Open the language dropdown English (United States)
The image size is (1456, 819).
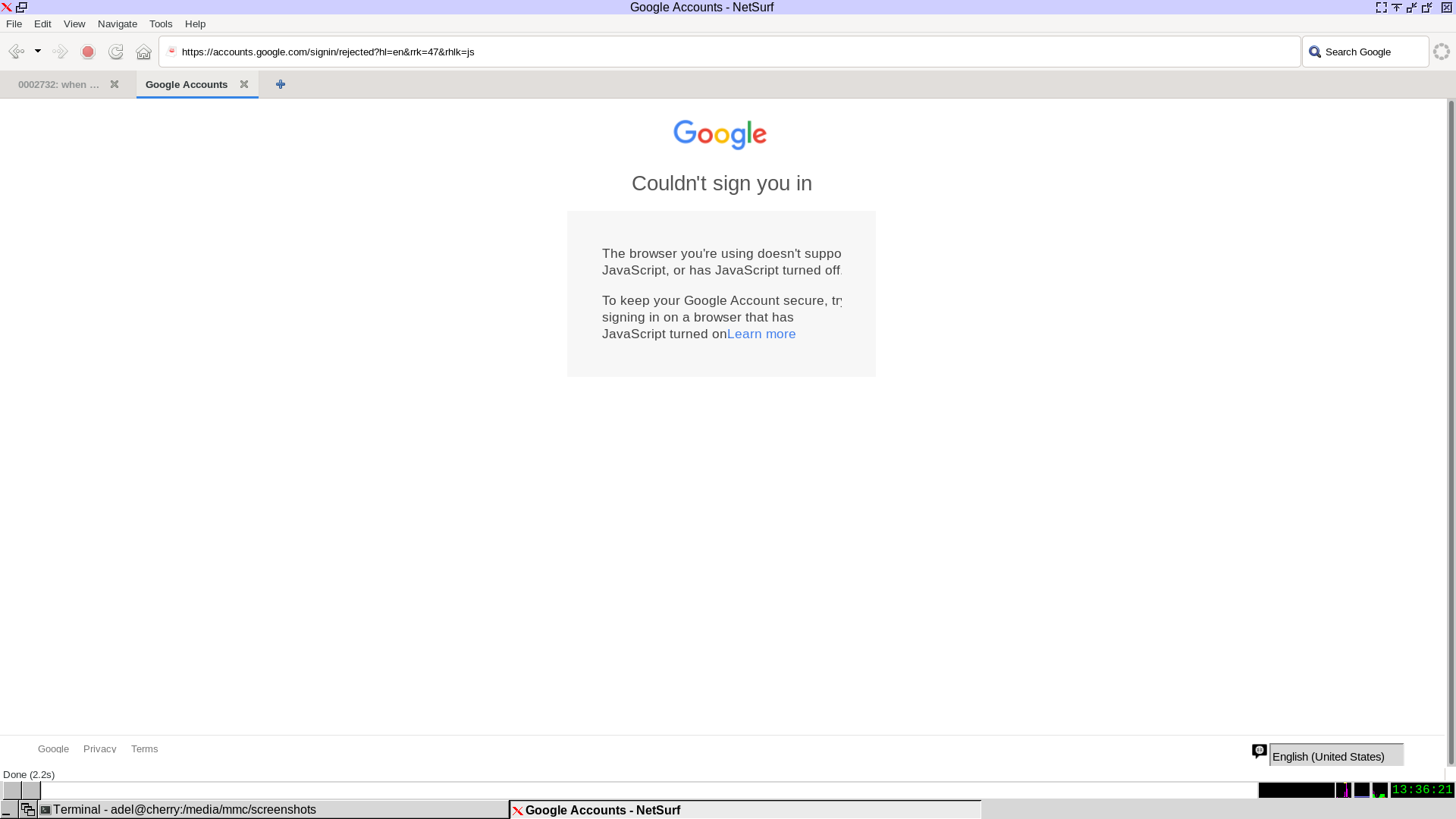point(1336,756)
